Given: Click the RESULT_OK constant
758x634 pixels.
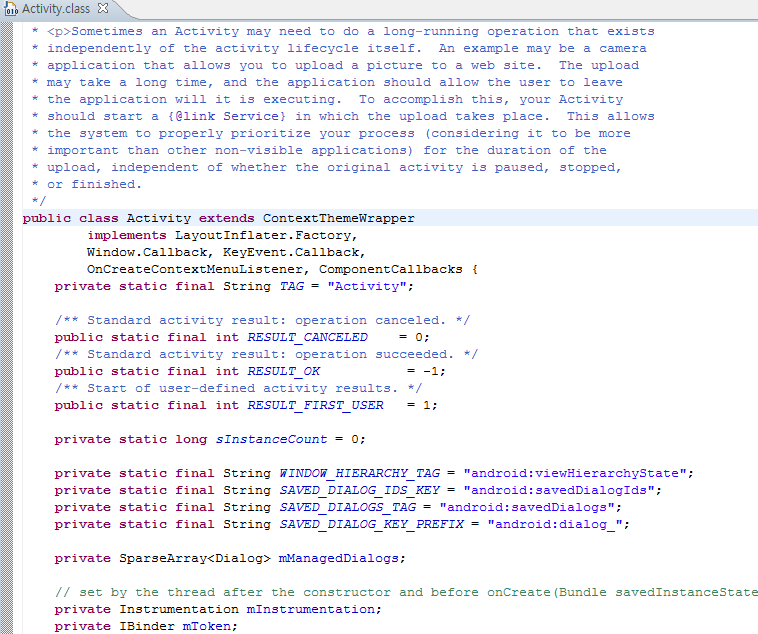Looking at the screenshot, I should 283,371.
